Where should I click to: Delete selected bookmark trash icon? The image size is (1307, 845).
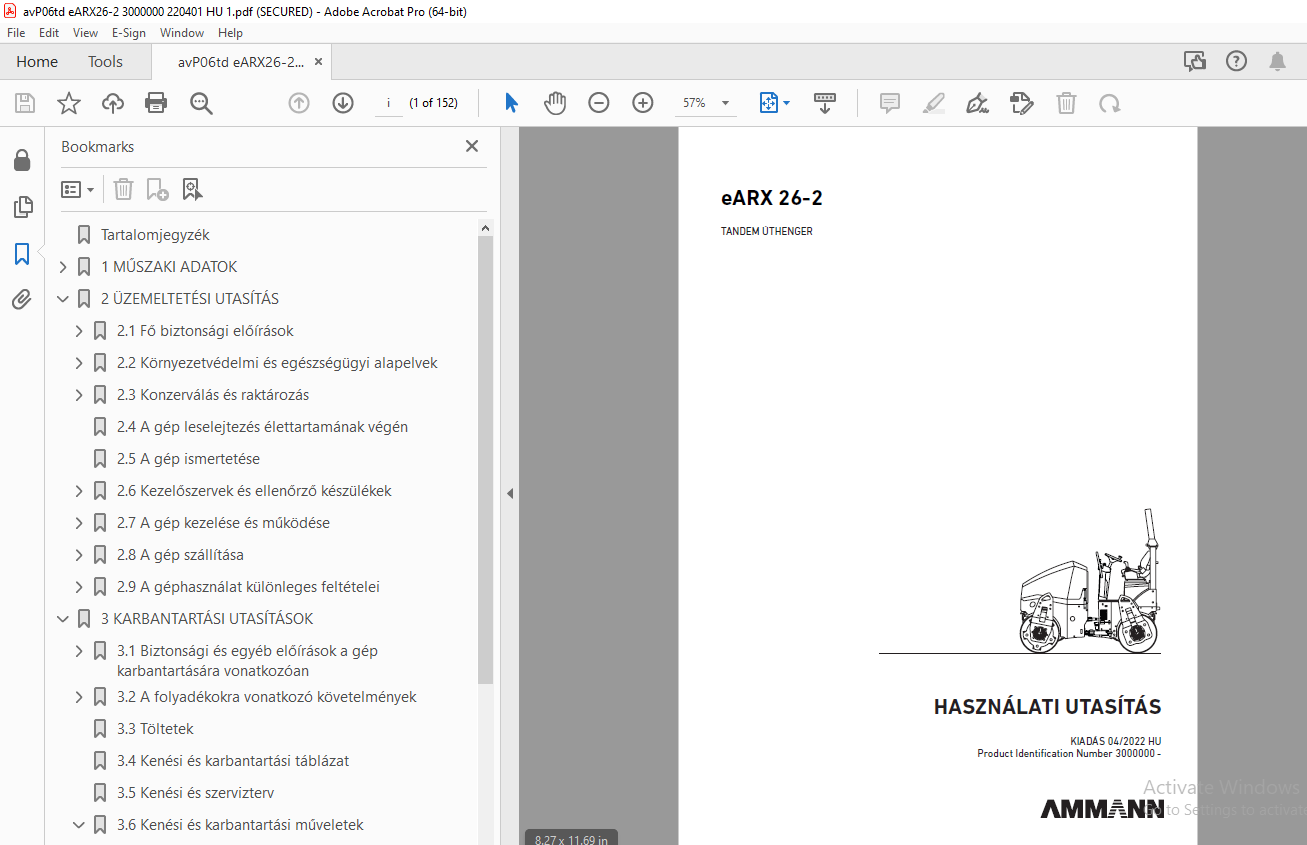pyautogui.click(x=123, y=189)
